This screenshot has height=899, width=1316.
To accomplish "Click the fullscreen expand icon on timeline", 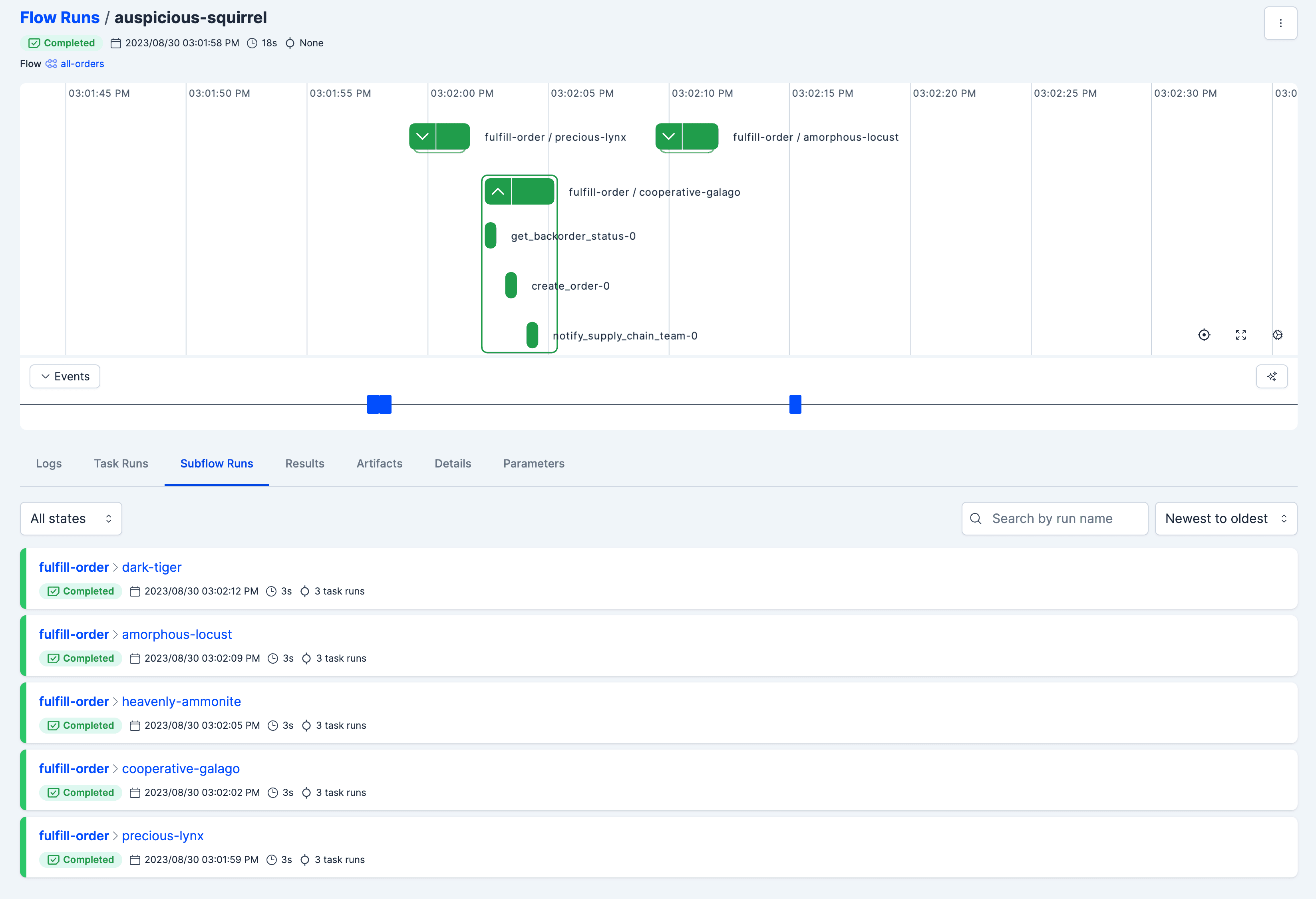I will point(1240,335).
